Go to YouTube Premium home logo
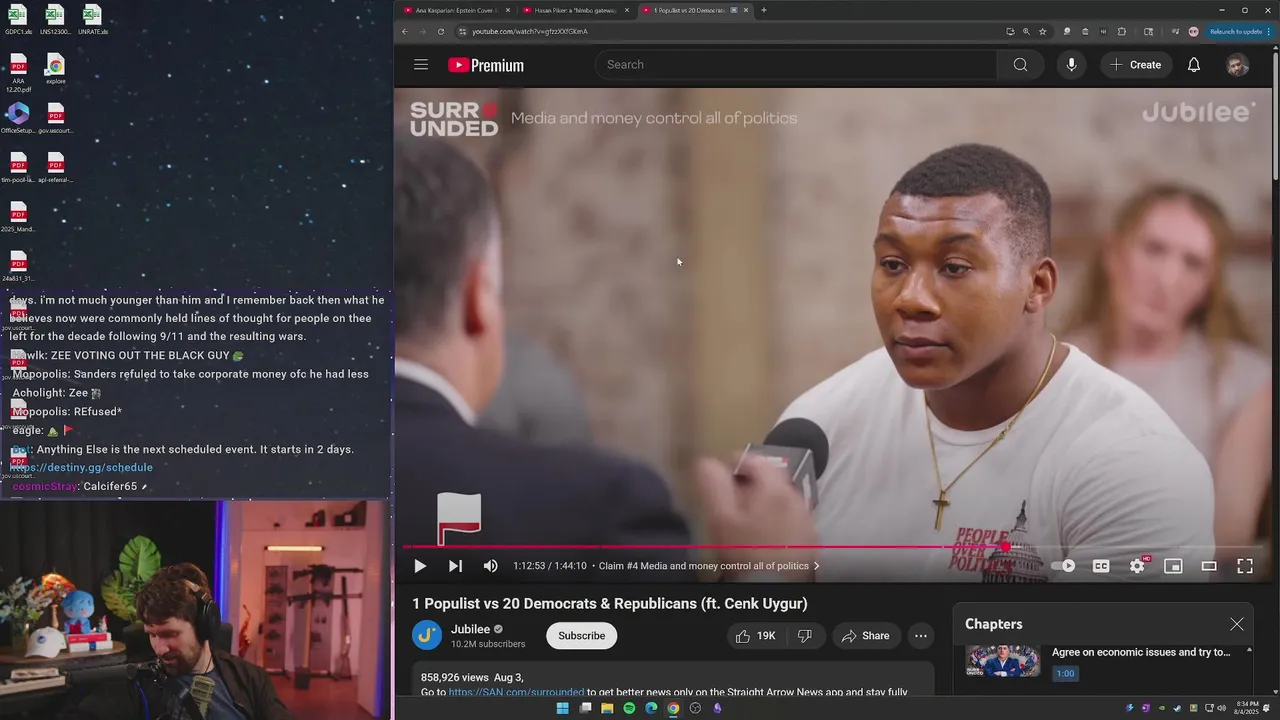1280x720 pixels. [486, 65]
